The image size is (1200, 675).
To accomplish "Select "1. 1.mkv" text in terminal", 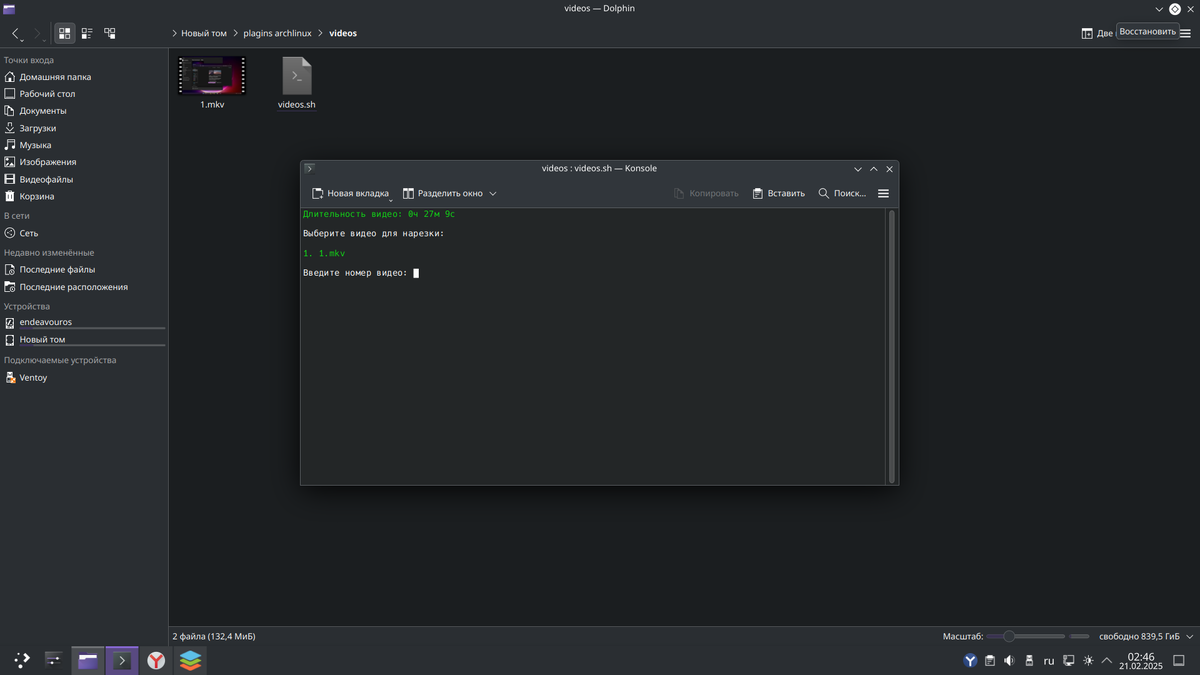I will click(x=324, y=253).
